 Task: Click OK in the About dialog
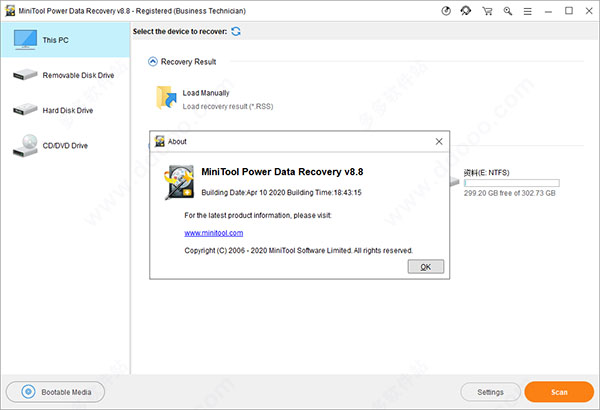[426, 267]
